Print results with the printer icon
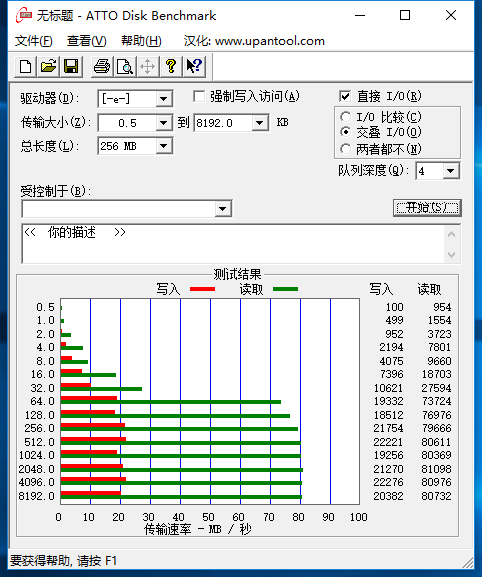Viewport: 482px width, 577px height. [102, 67]
